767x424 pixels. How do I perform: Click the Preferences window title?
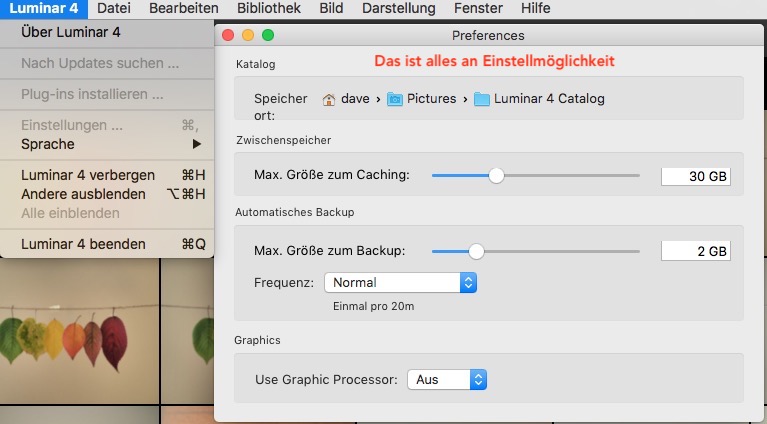(x=488, y=36)
